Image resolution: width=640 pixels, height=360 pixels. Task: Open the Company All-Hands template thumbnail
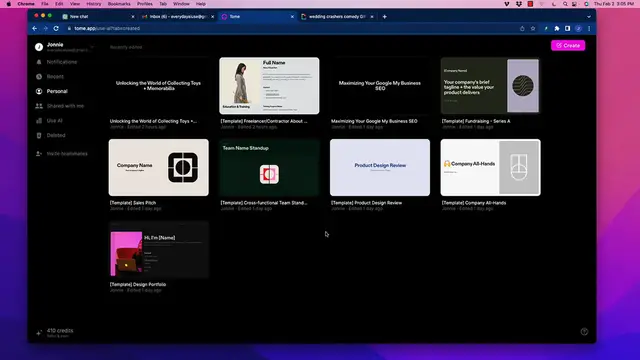coord(491,167)
